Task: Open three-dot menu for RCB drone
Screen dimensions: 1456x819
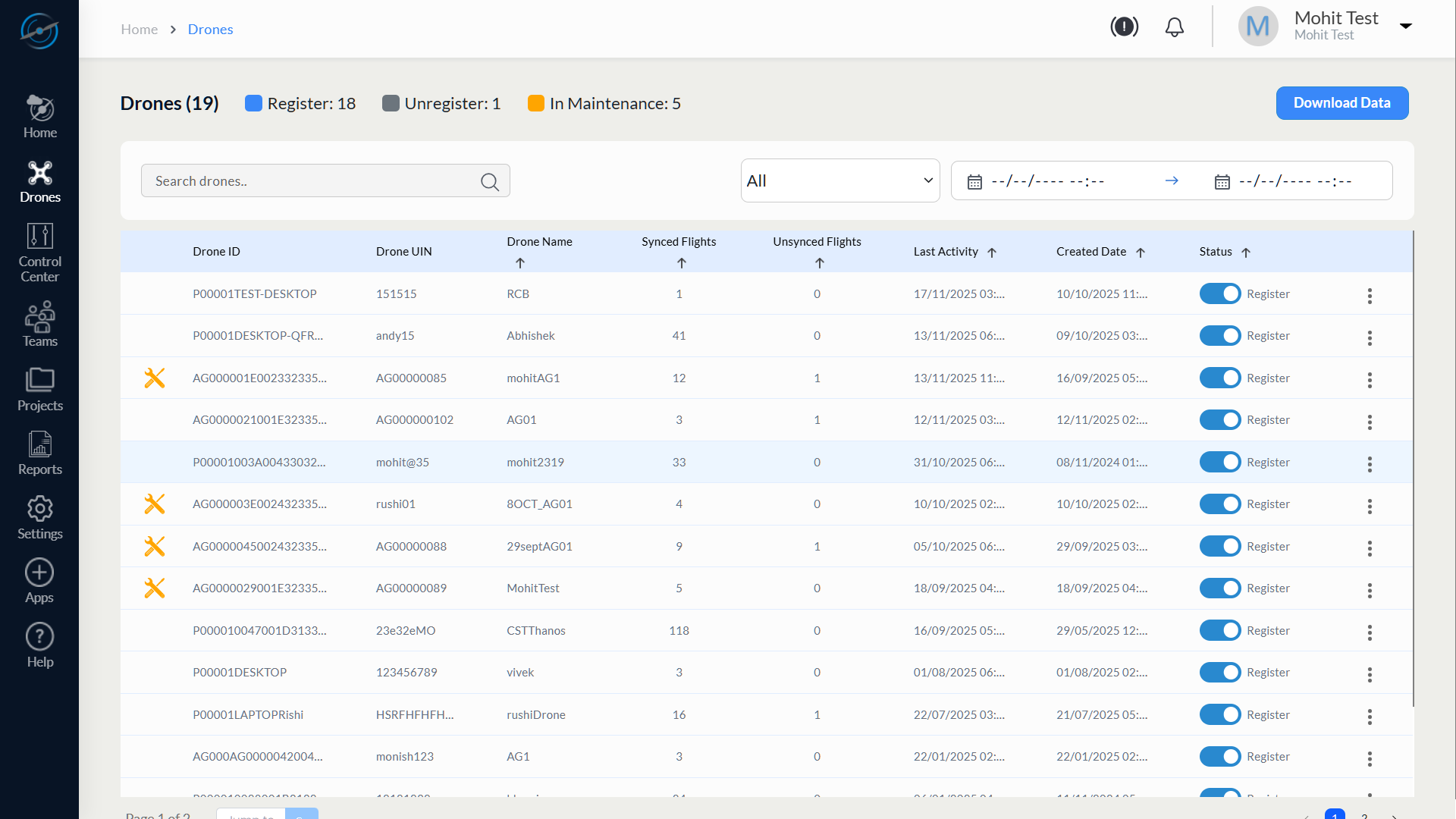Action: click(1370, 296)
